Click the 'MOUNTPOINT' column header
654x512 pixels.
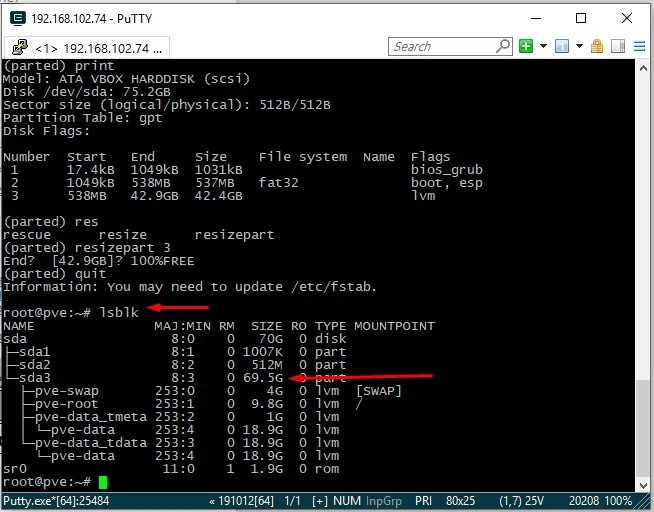coord(395,326)
